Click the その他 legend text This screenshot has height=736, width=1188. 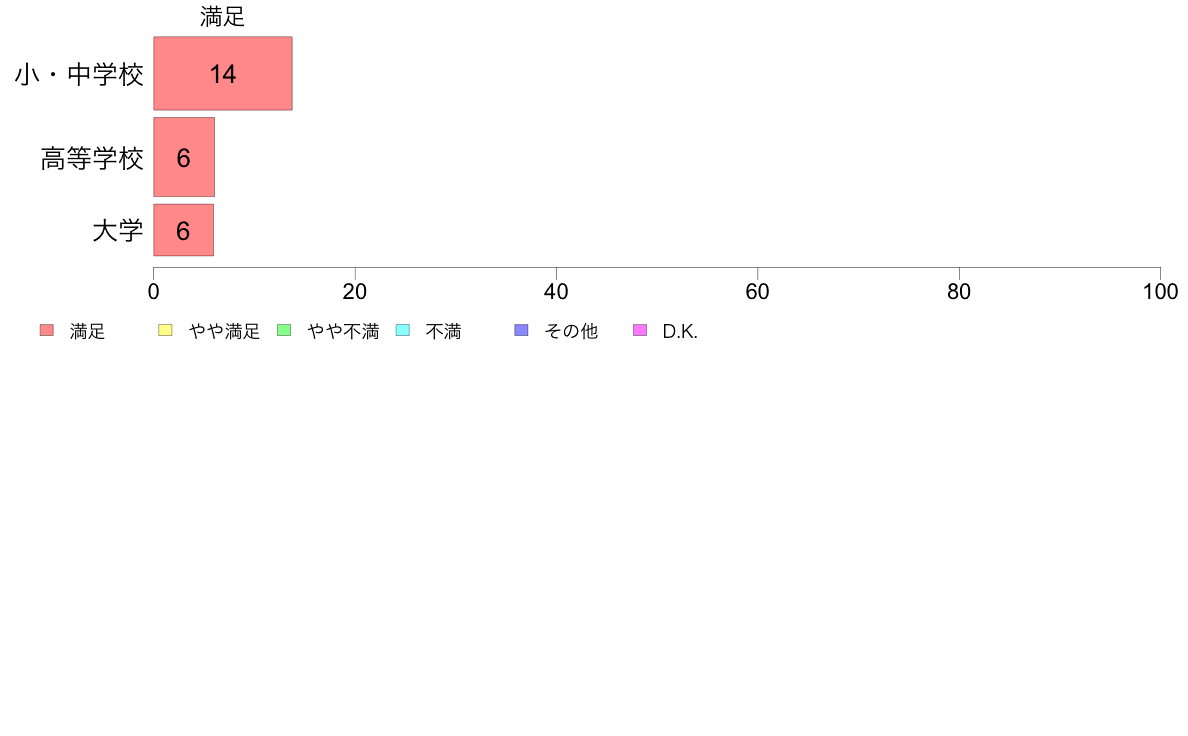coord(571,331)
